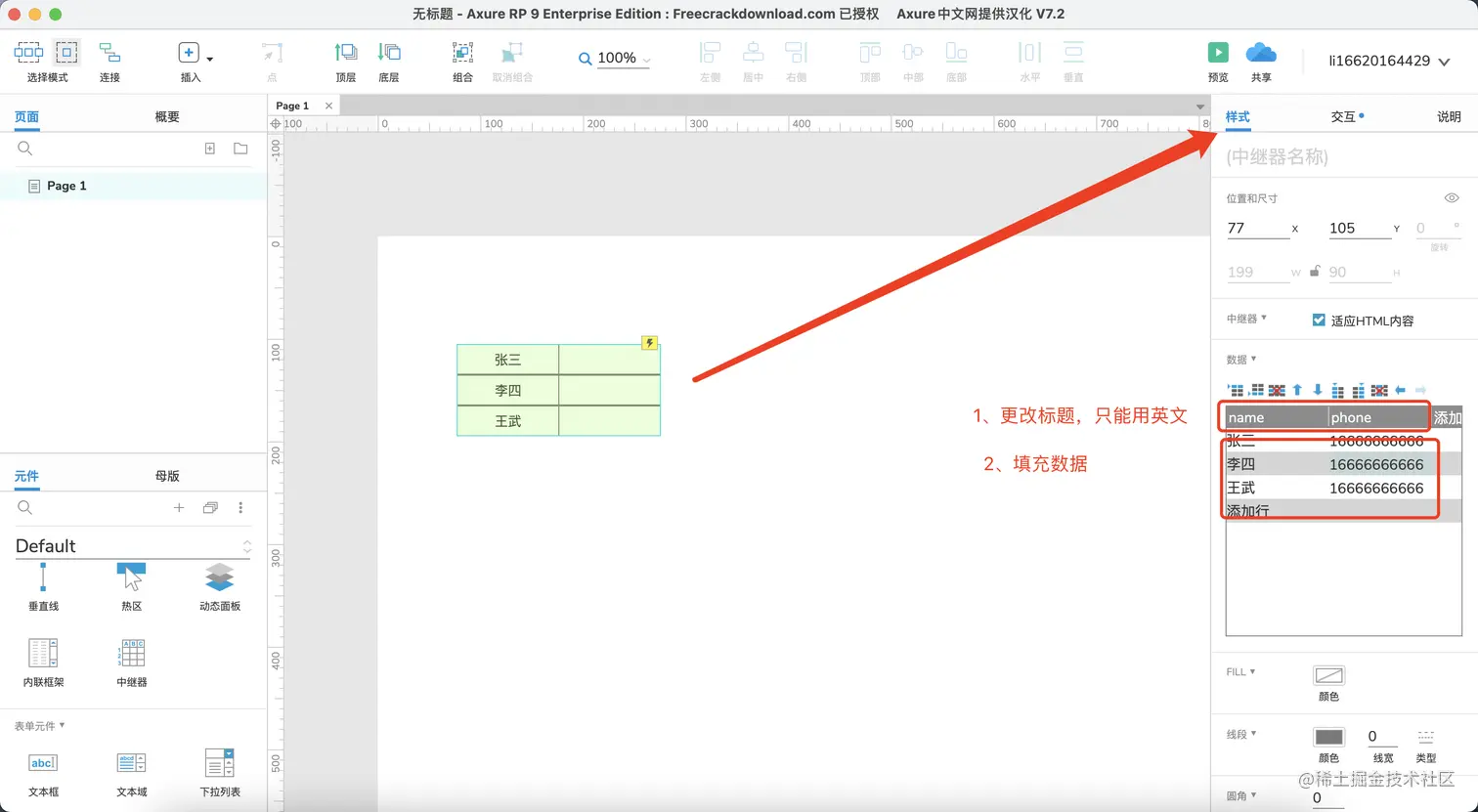This screenshot has height=812, width=1478.
Task: Click the line 类型 style picker
Action: pyautogui.click(x=1426, y=737)
